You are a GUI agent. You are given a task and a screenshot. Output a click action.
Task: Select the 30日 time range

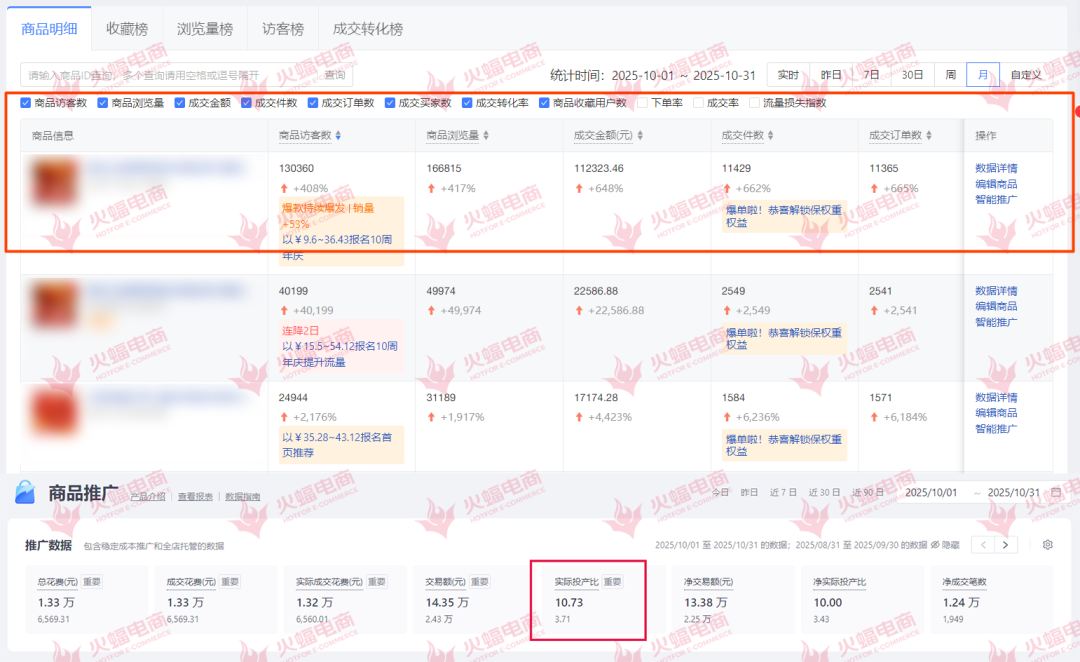pyautogui.click(x=912, y=74)
